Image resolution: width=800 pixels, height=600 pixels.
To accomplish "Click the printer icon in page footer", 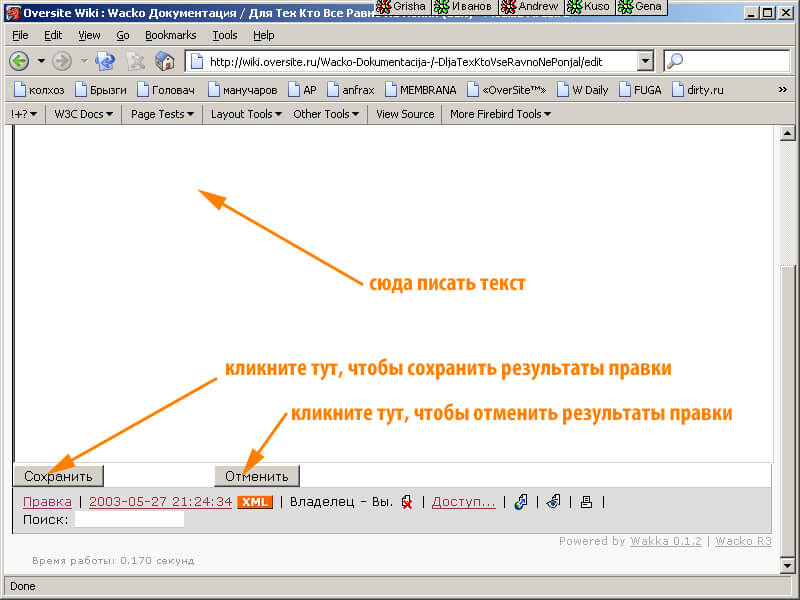I will (x=586, y=502).
